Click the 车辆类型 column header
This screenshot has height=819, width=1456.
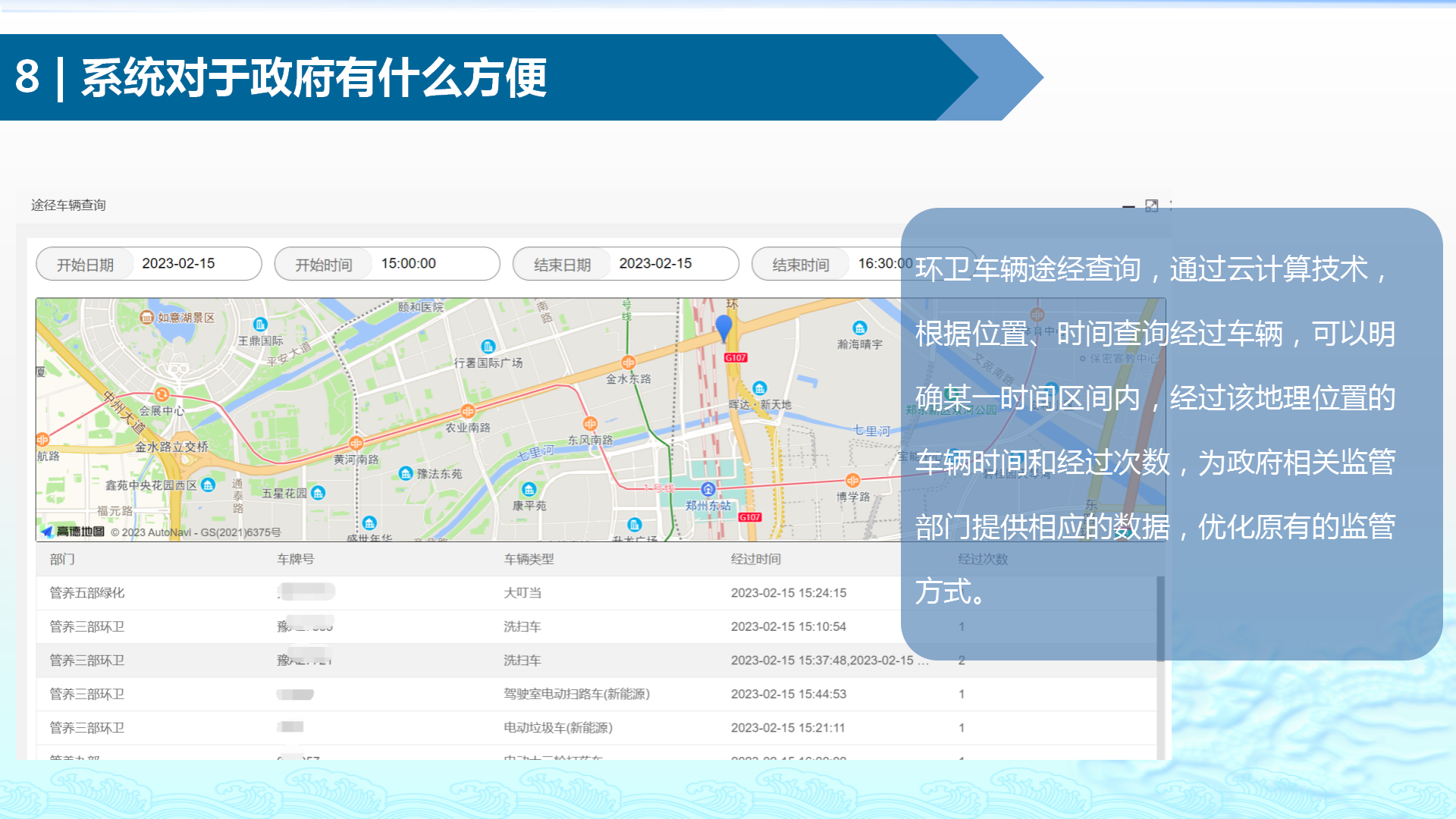coord(529,559)
